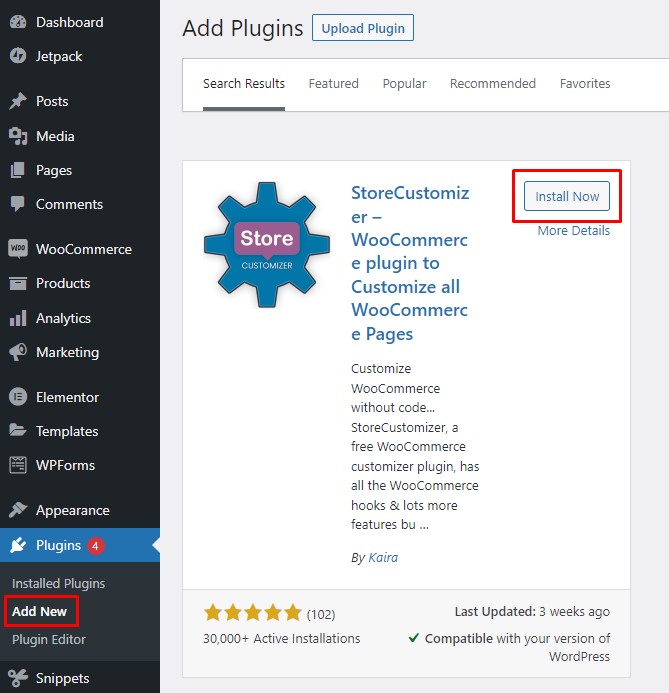Open the Products menu label

(x=63, y=283)
